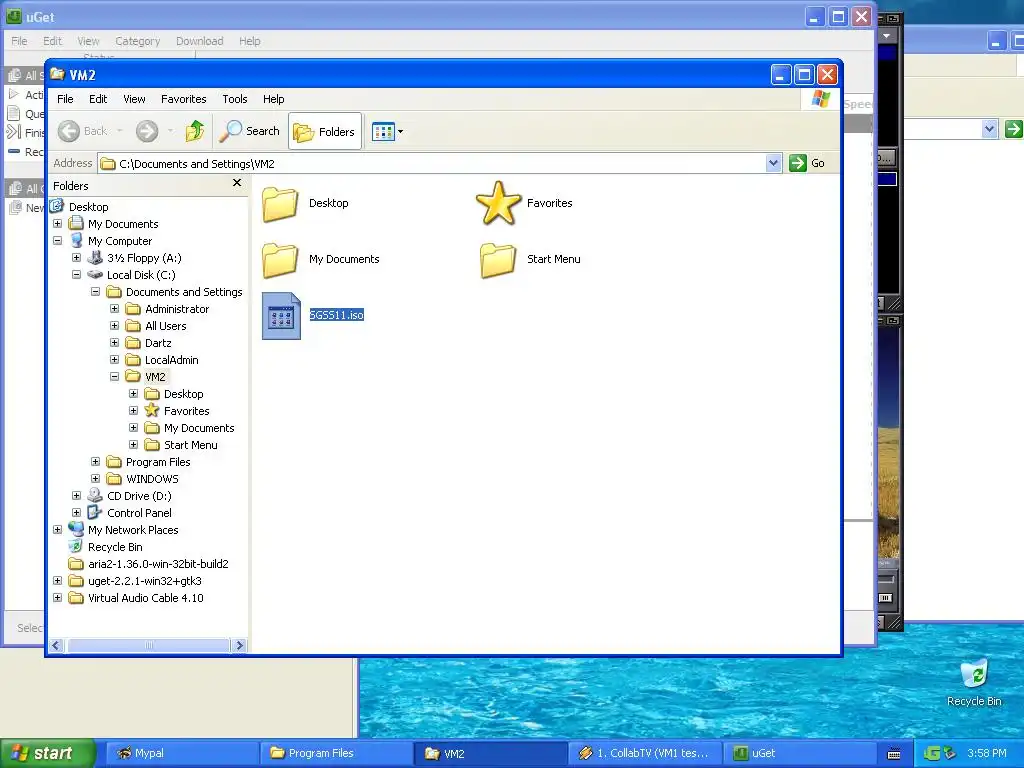Open the address bar history dropdown

point(773,163)
